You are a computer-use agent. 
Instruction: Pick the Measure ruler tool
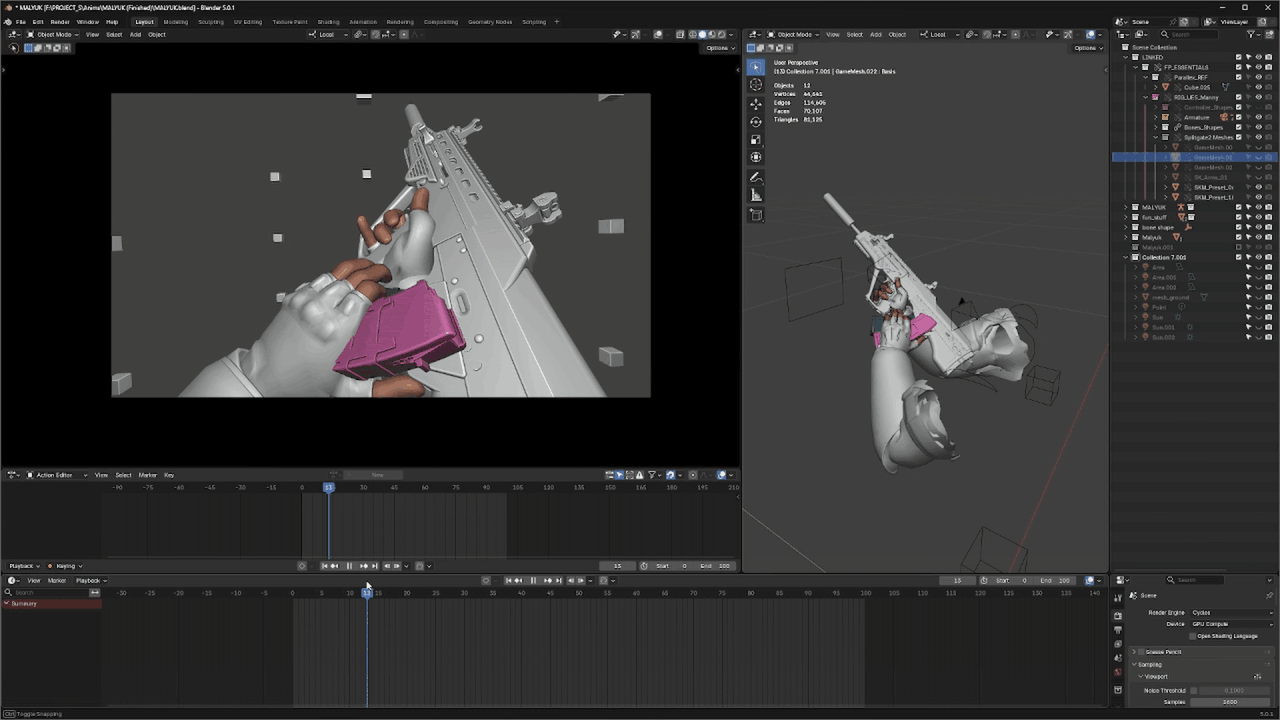point(756,196)
